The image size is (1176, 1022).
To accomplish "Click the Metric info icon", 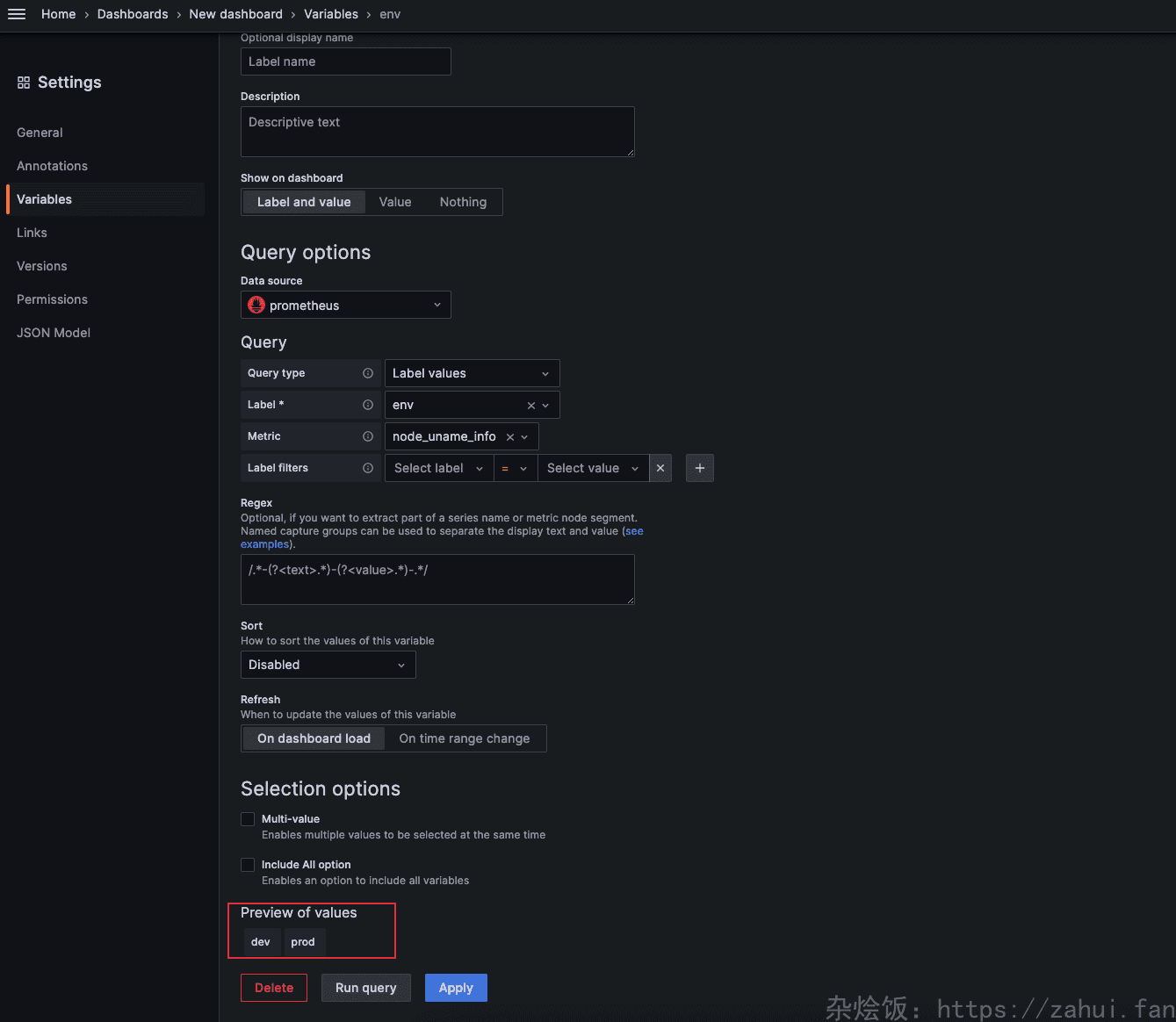I will point(368,436).
